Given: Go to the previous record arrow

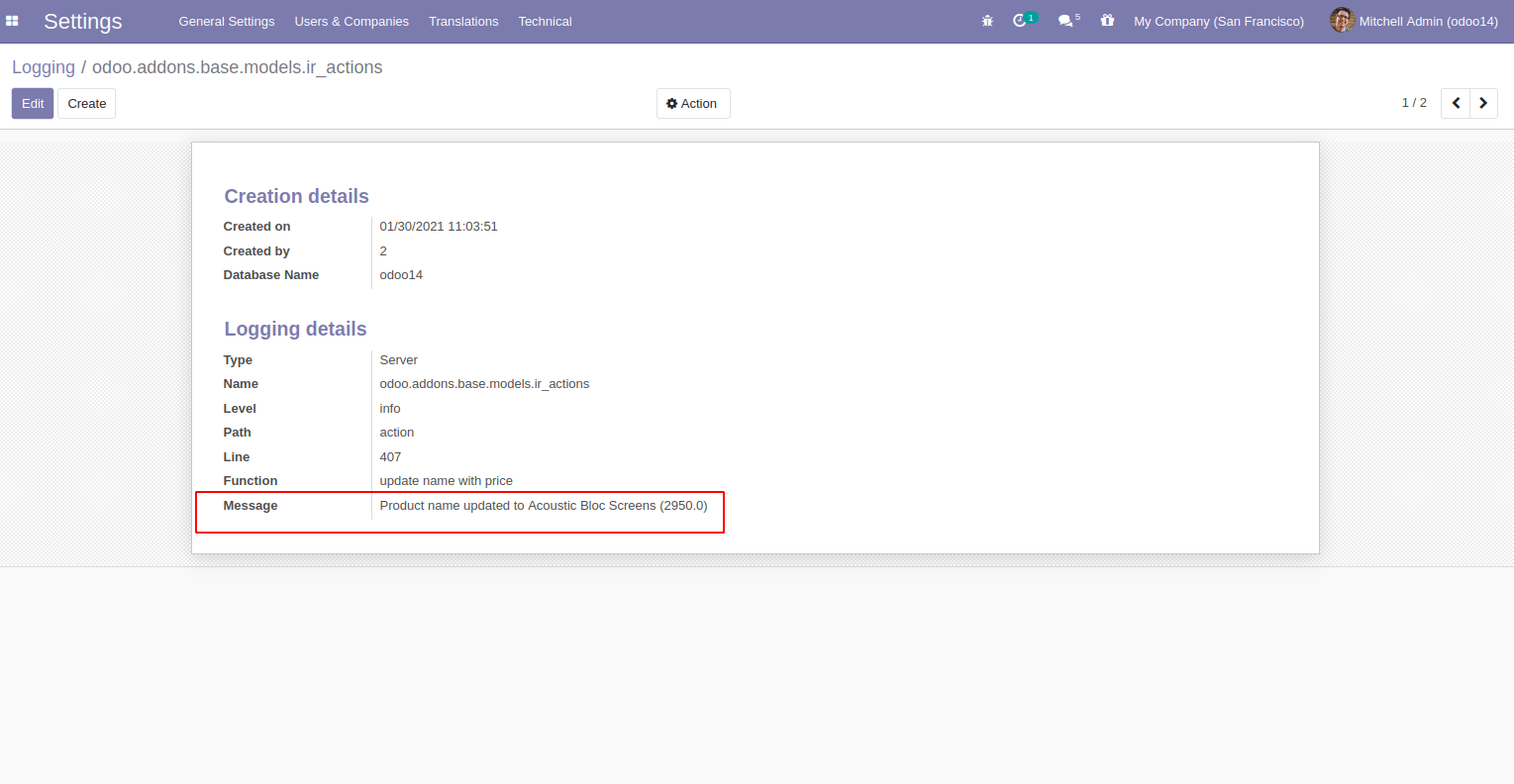Looking at the screenshot, I should tap(1456, 103).
